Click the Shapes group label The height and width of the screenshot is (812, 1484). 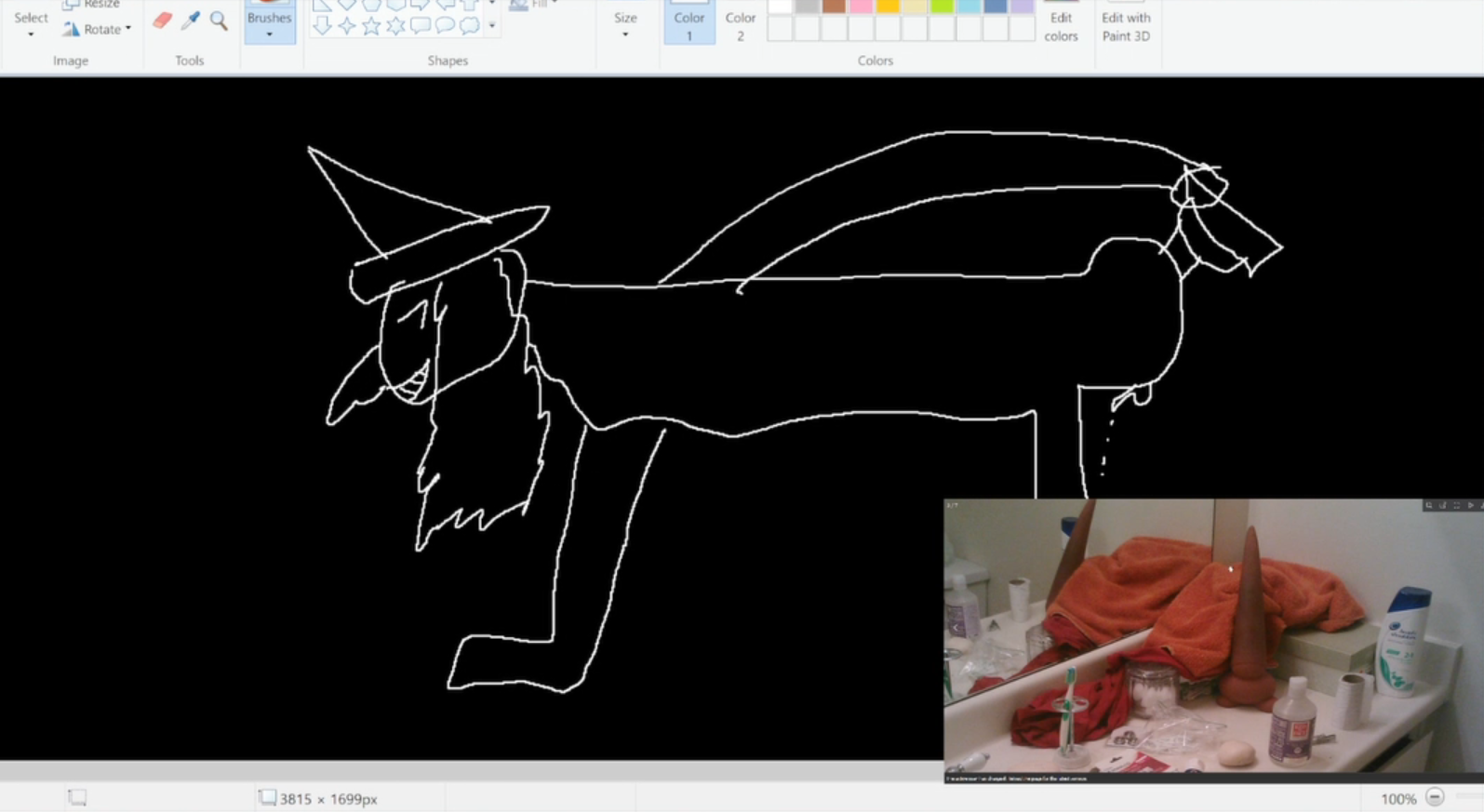tap(448, 60)
